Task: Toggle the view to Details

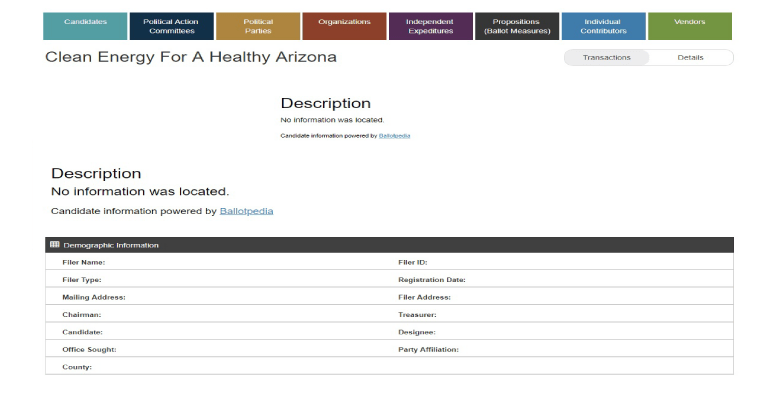Action: click(690, 58)
